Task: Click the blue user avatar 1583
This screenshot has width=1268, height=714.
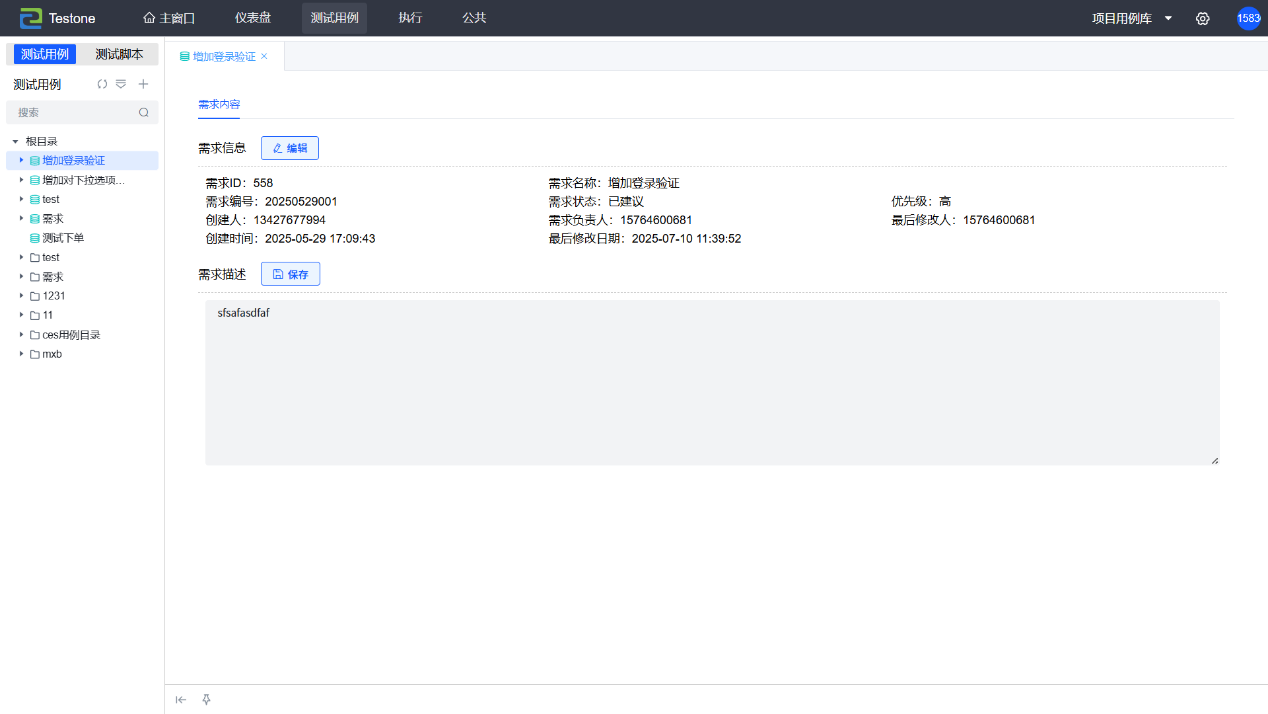Action: tap(1248, 18)
